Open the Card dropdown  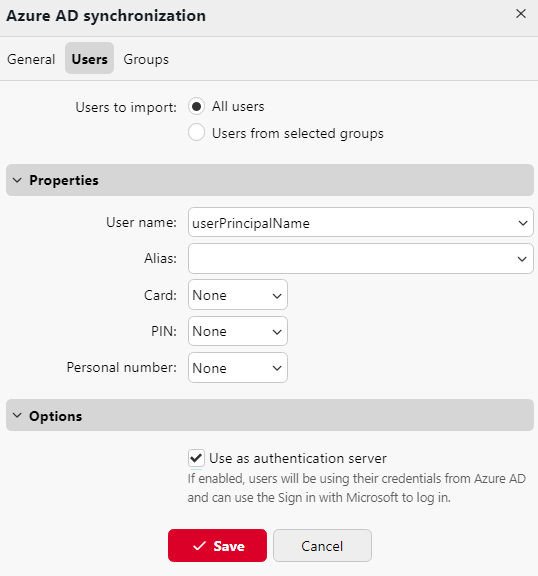click(x=238, y=295)
